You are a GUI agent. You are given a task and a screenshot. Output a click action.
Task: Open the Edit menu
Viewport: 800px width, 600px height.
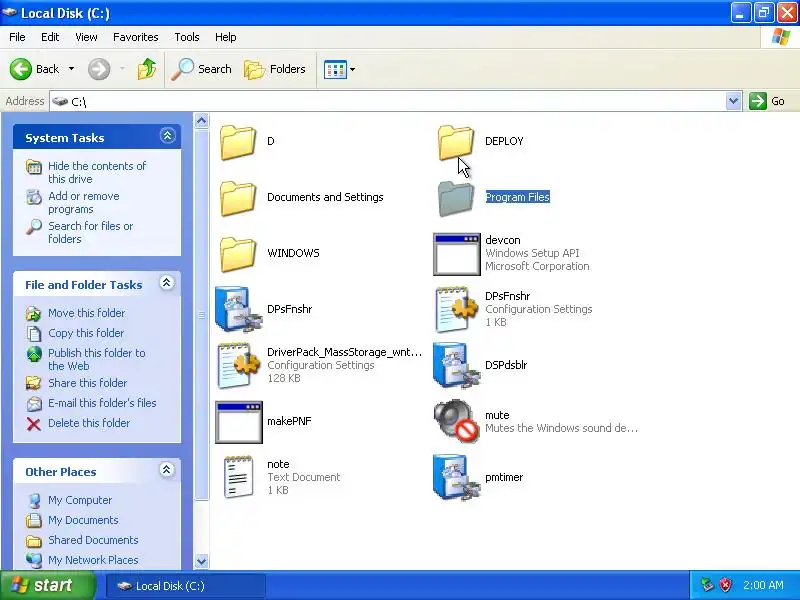tap(50, 37)
